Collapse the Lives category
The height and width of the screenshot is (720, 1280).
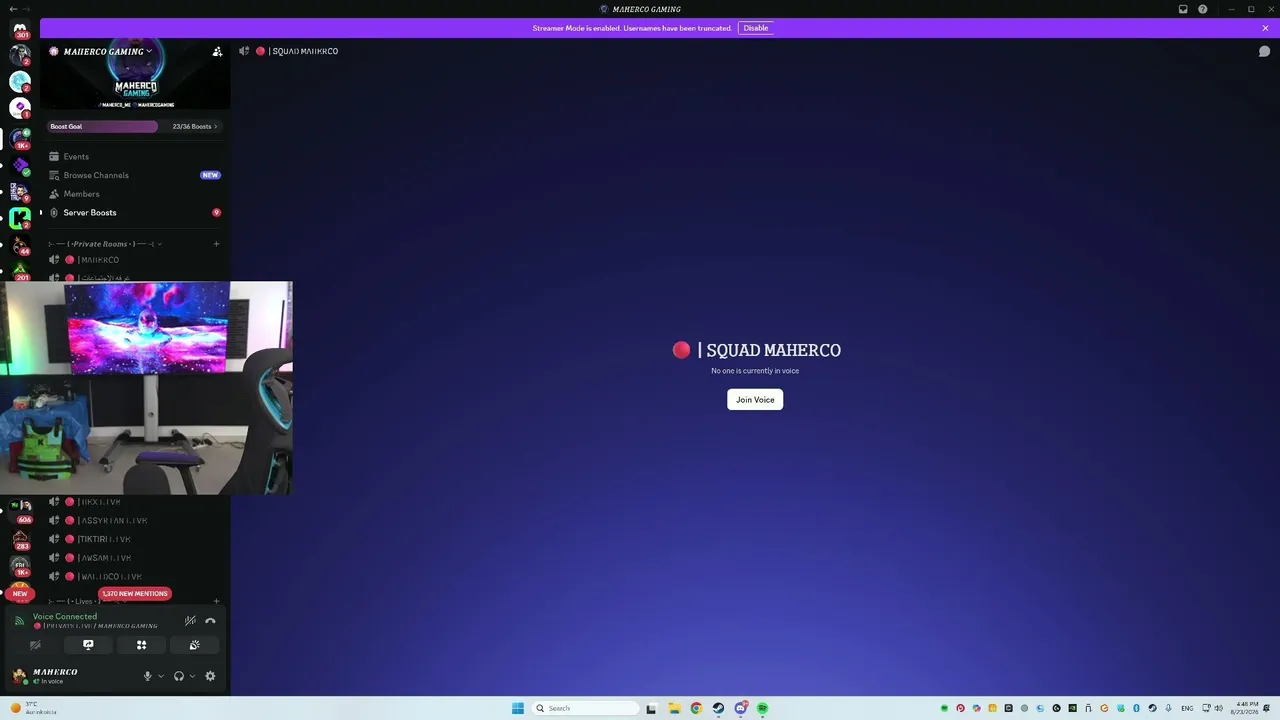pyautogui.click(x=85, y=601)
